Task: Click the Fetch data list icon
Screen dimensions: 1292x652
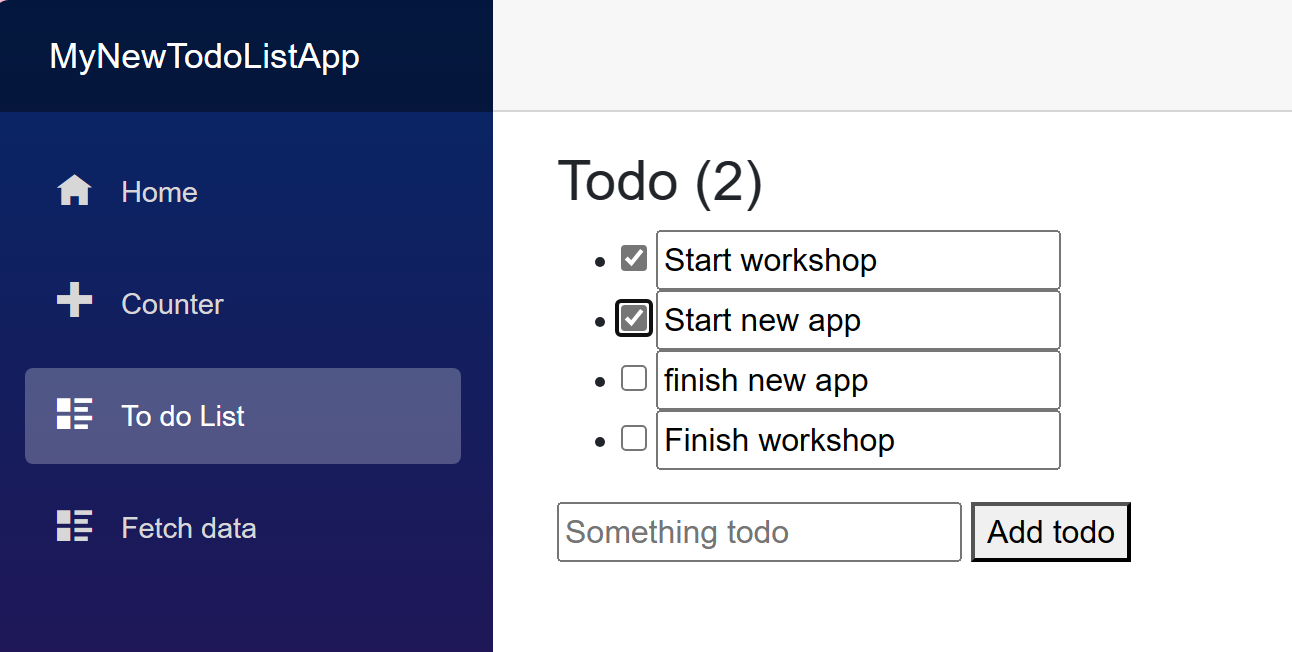Action: 73,527
